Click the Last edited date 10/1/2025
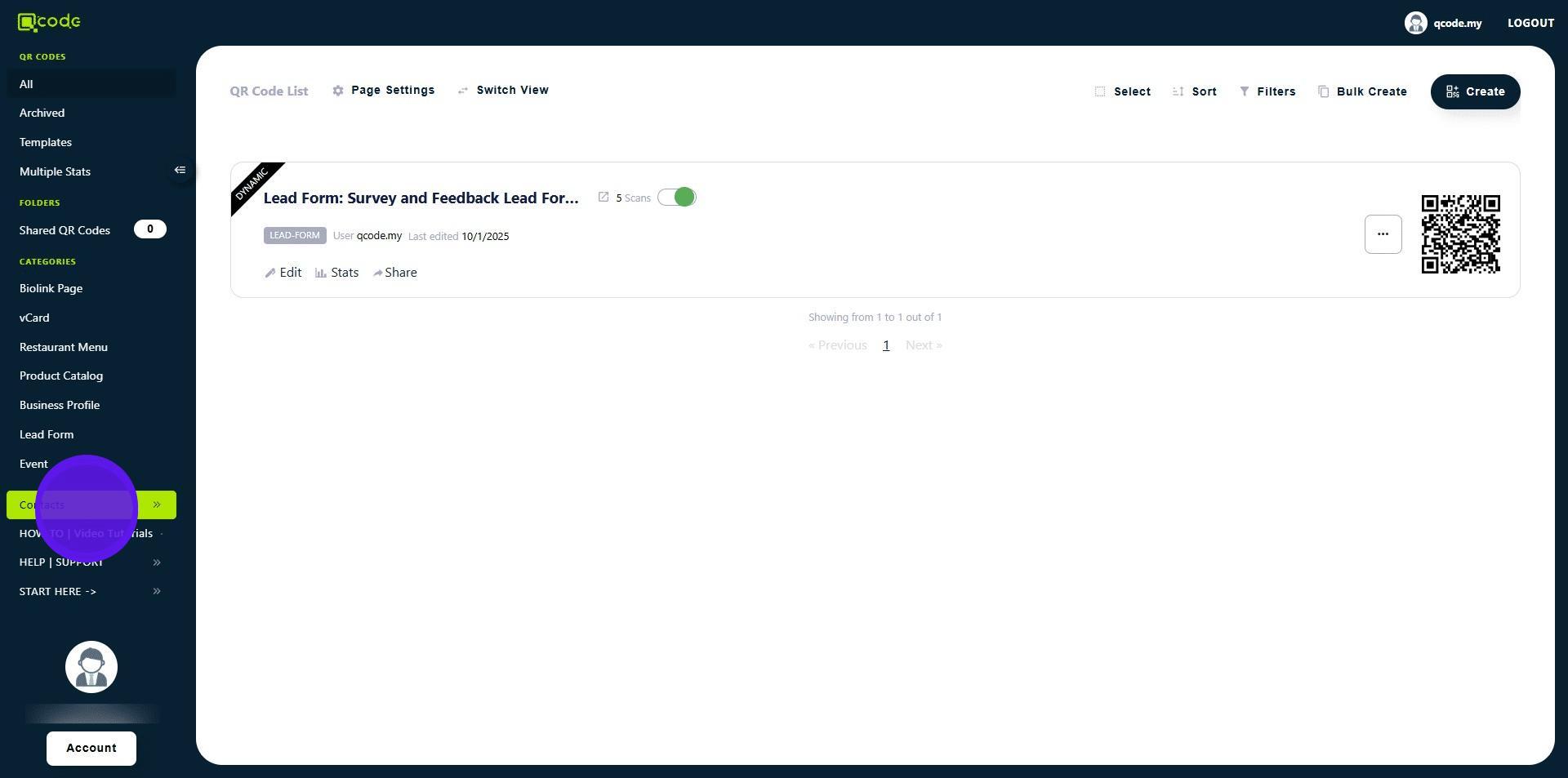The image size is (1568, 778). [485, 236]
